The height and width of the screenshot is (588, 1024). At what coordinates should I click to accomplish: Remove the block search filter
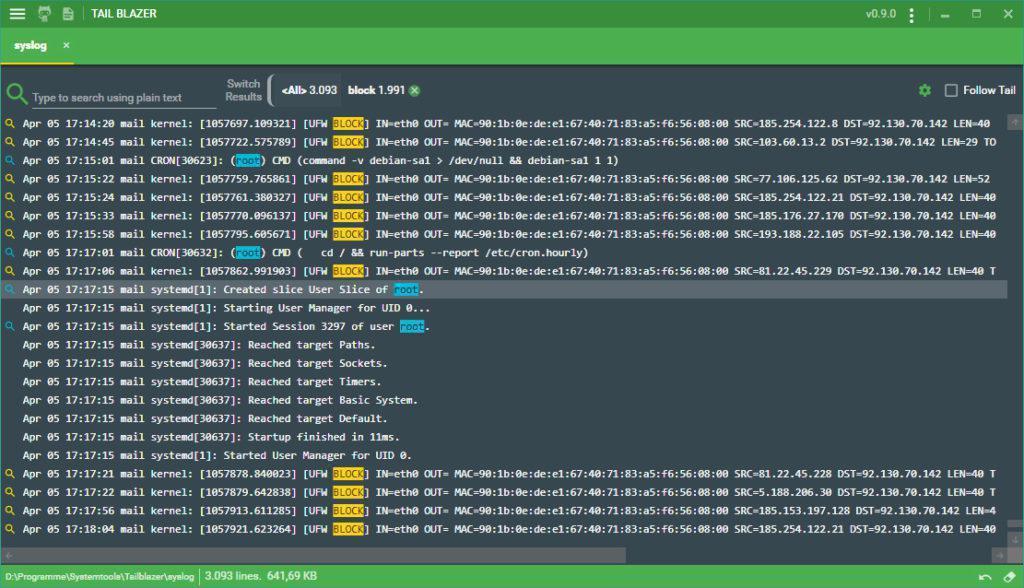(415, 91)
